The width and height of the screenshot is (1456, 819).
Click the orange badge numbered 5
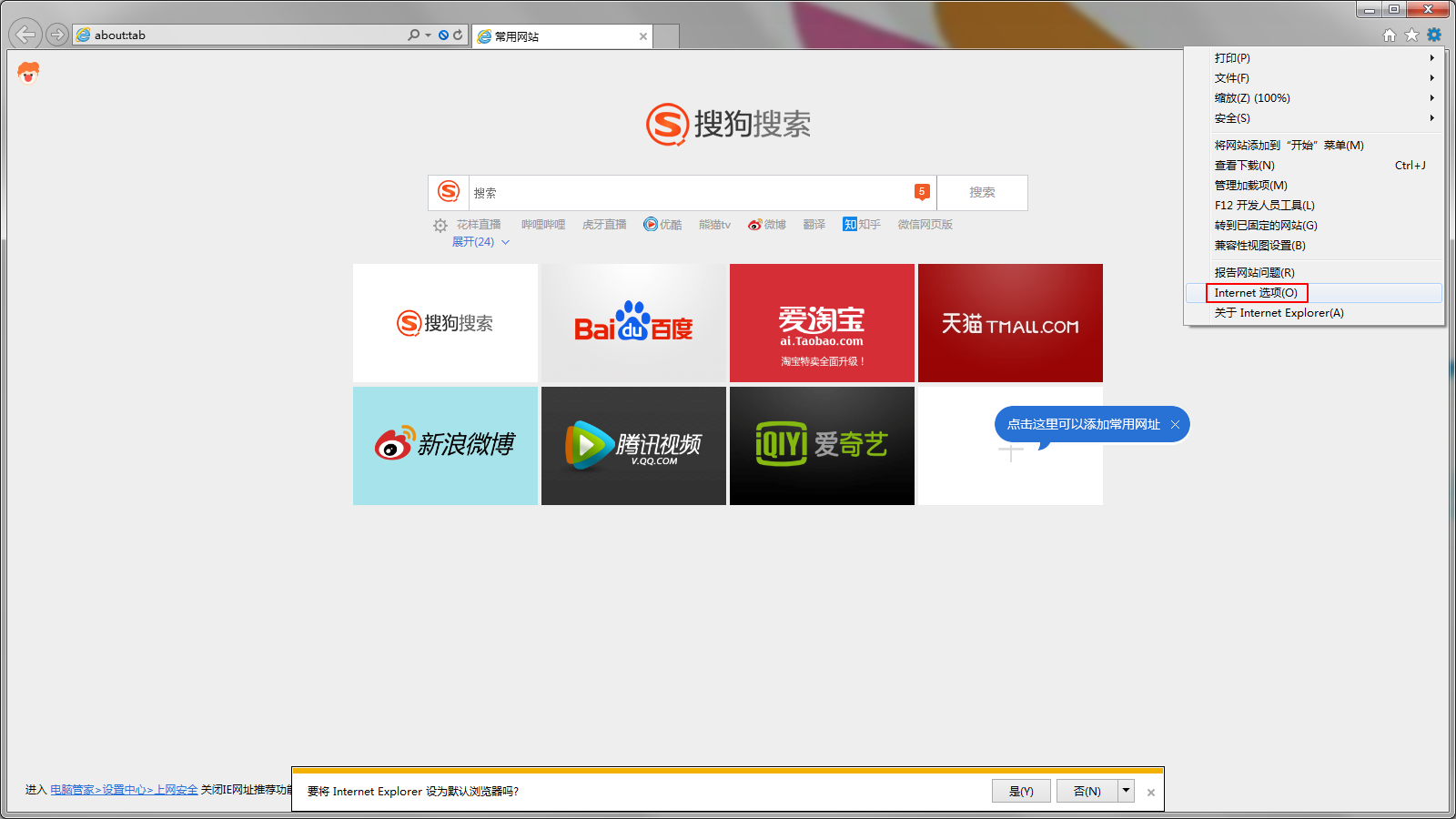(922, 191)
